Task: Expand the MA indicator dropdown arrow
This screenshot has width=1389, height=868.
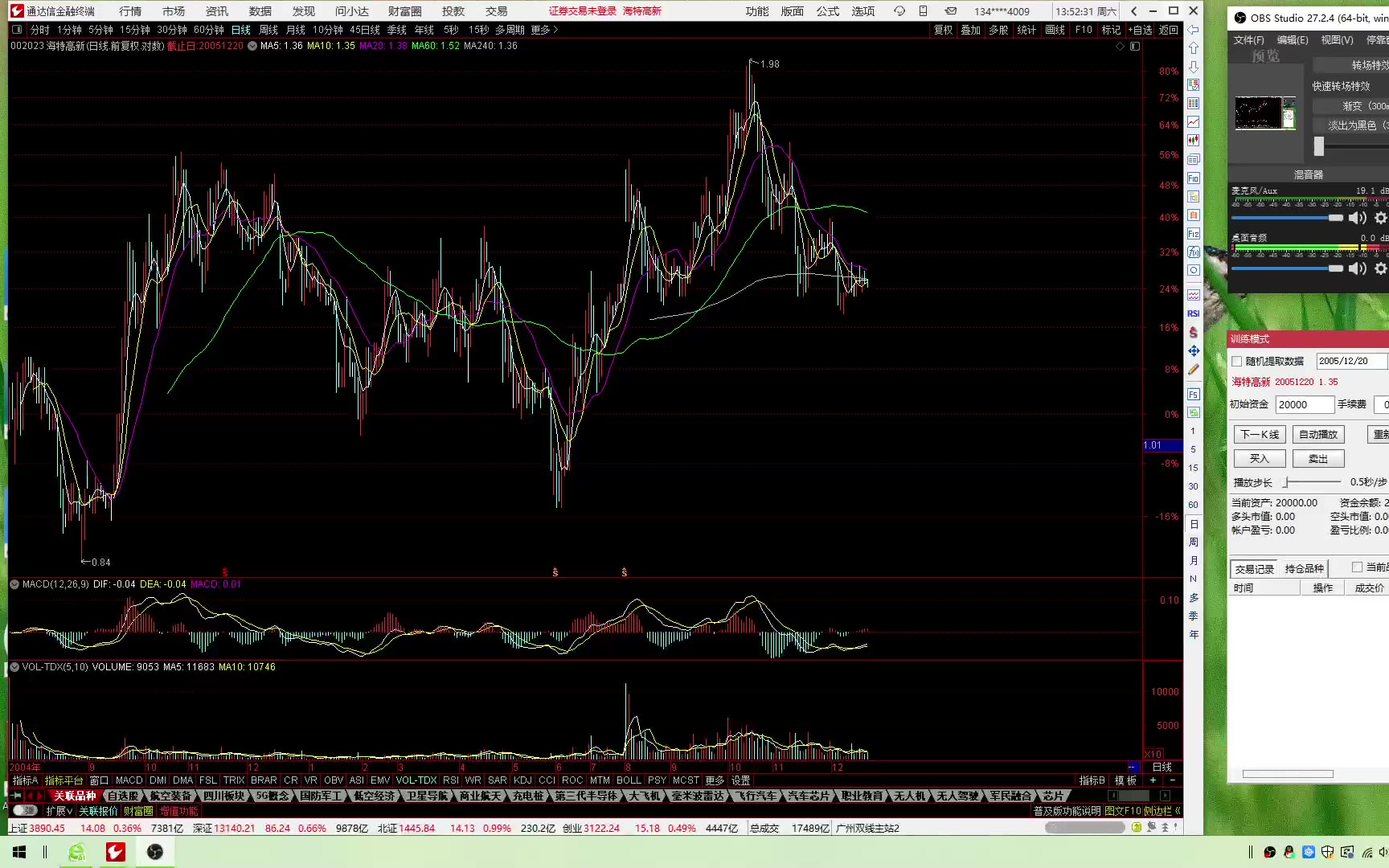Action: (252, 46)
